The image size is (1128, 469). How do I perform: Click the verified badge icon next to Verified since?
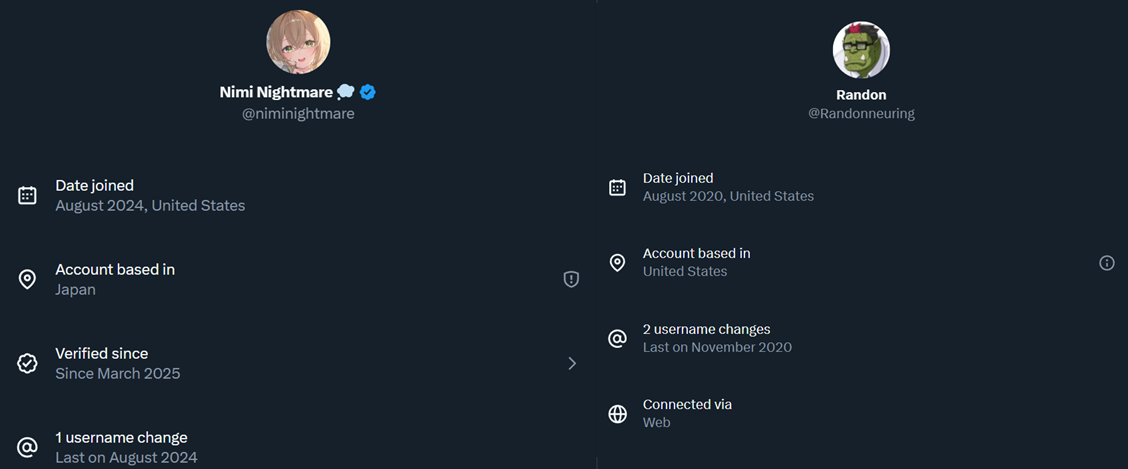[x=27, y=363]
